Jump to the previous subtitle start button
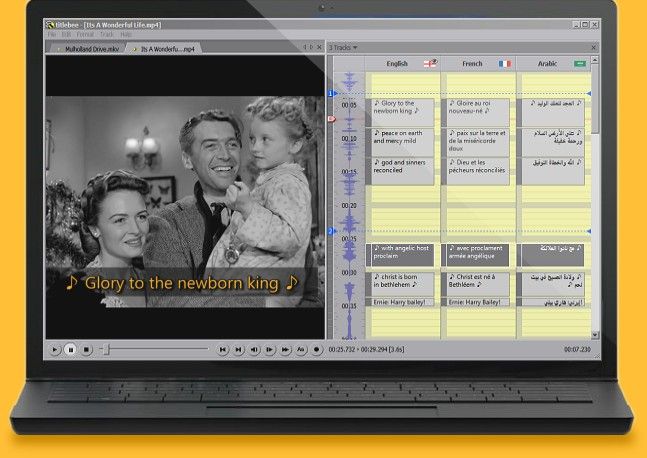 (x=223, y=350)
